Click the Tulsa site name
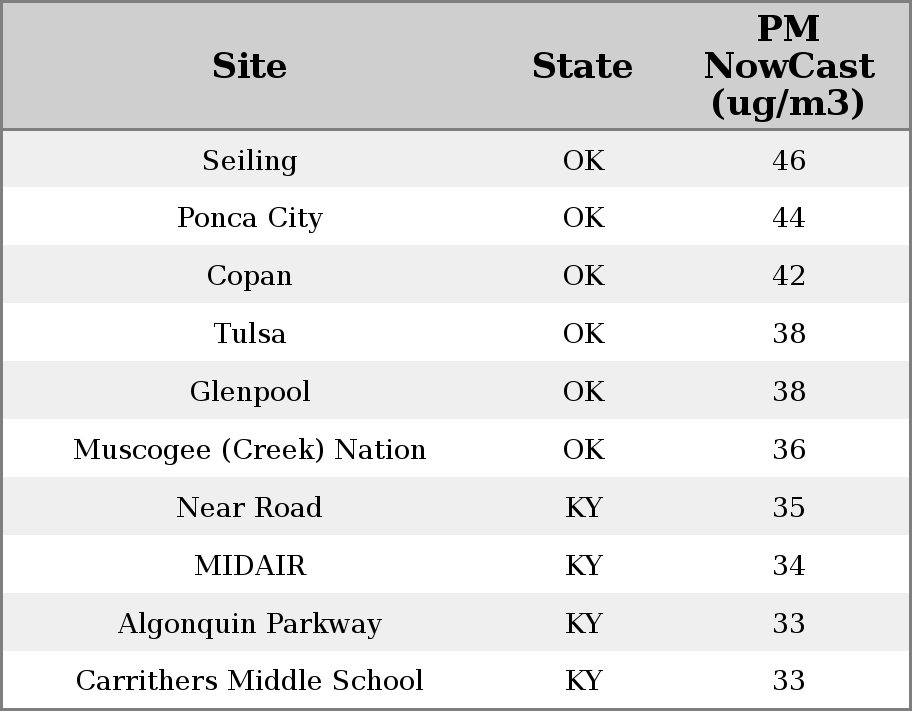The width and height of the screenshot is (912, 711). tap(249, 334)
